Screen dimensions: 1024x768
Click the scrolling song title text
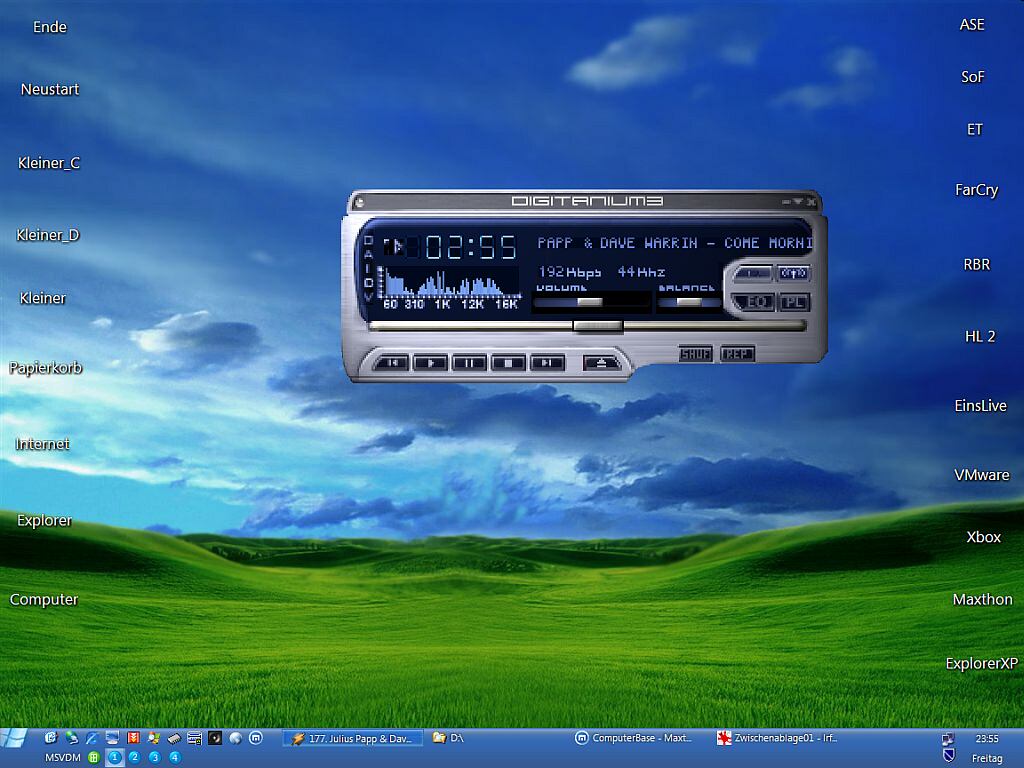pyautogui.click(x=675, y=243)
